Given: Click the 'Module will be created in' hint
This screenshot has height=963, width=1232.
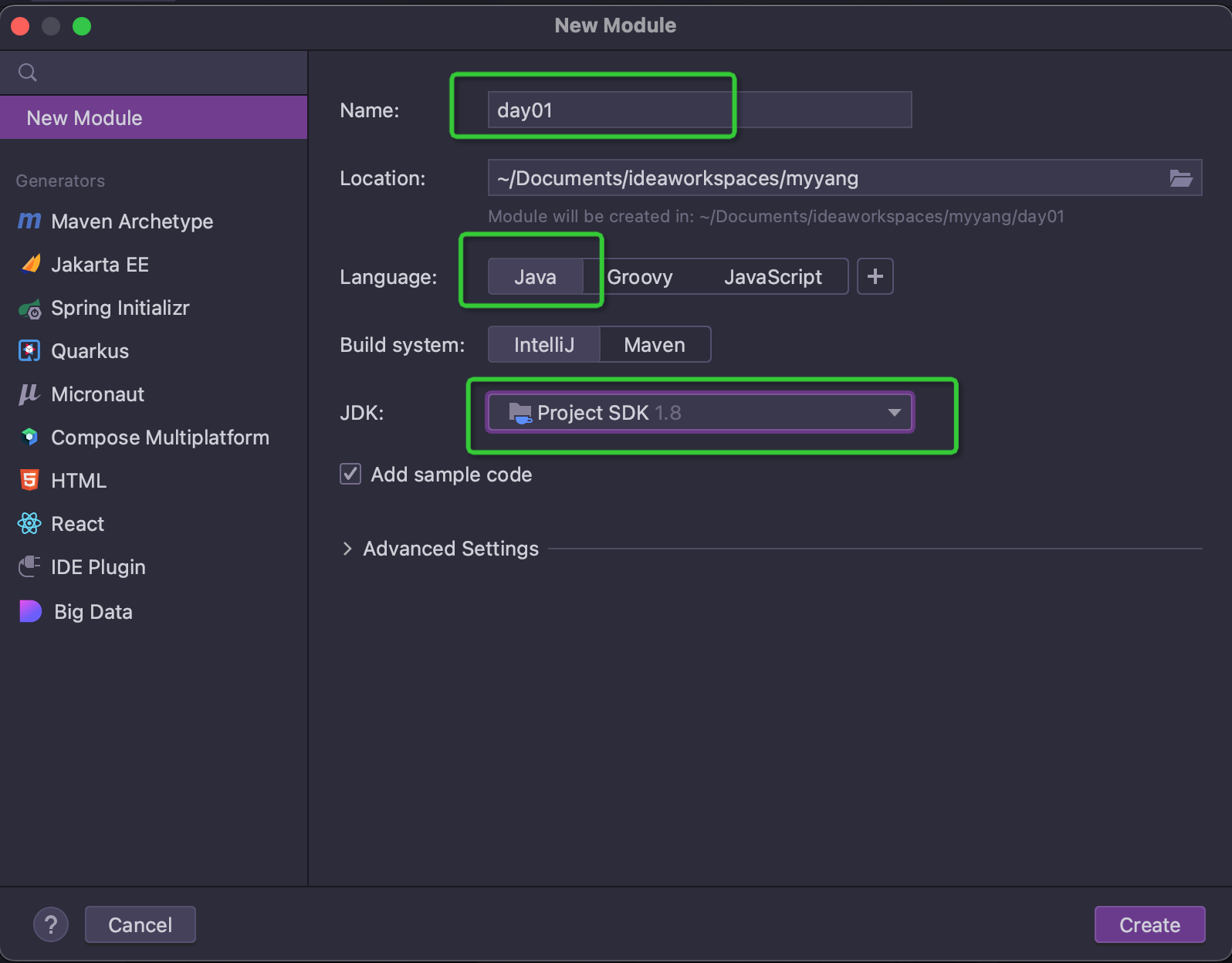Looking at the screenshot, I should [x=776, y=217].
